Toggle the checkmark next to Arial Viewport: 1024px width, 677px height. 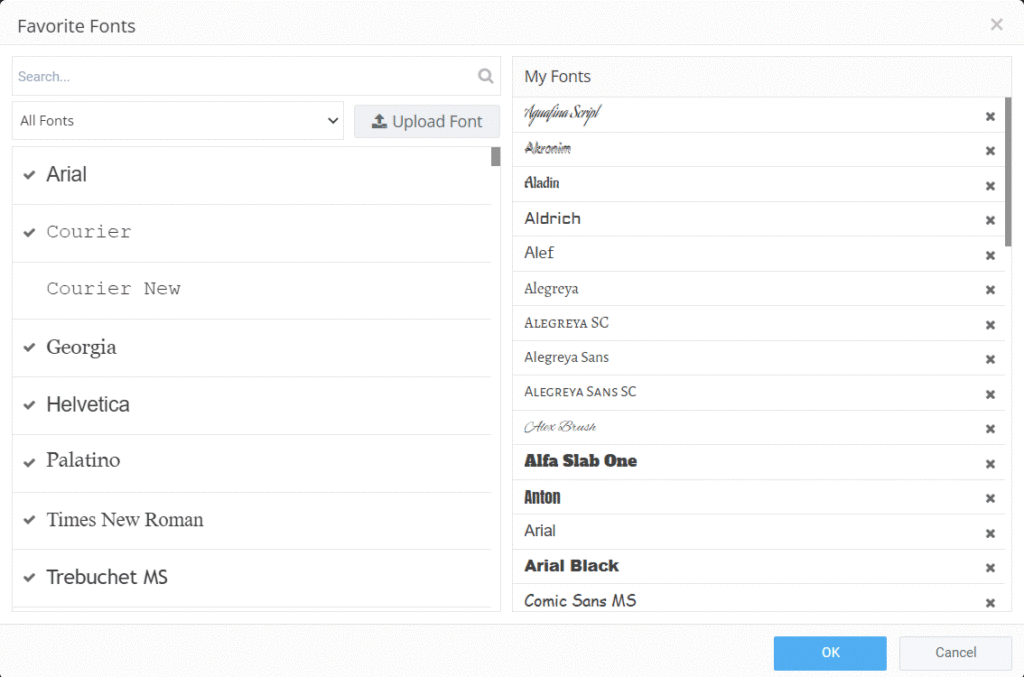28,174
